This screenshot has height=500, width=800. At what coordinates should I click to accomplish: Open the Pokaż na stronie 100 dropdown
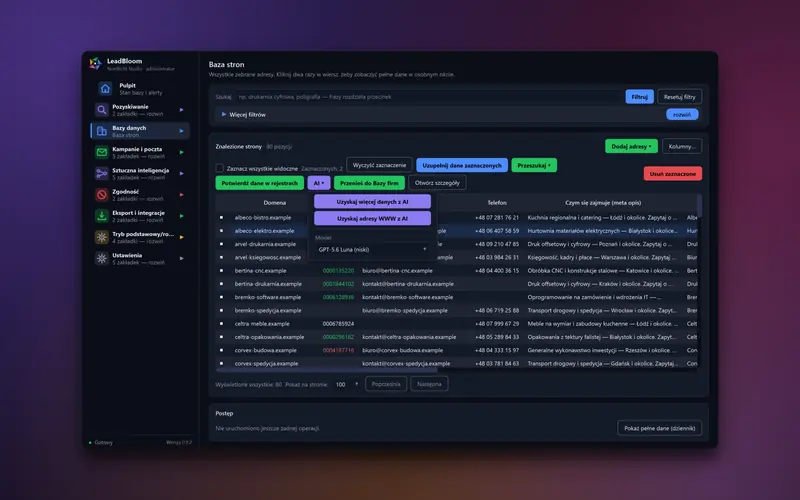click(346, 384)
